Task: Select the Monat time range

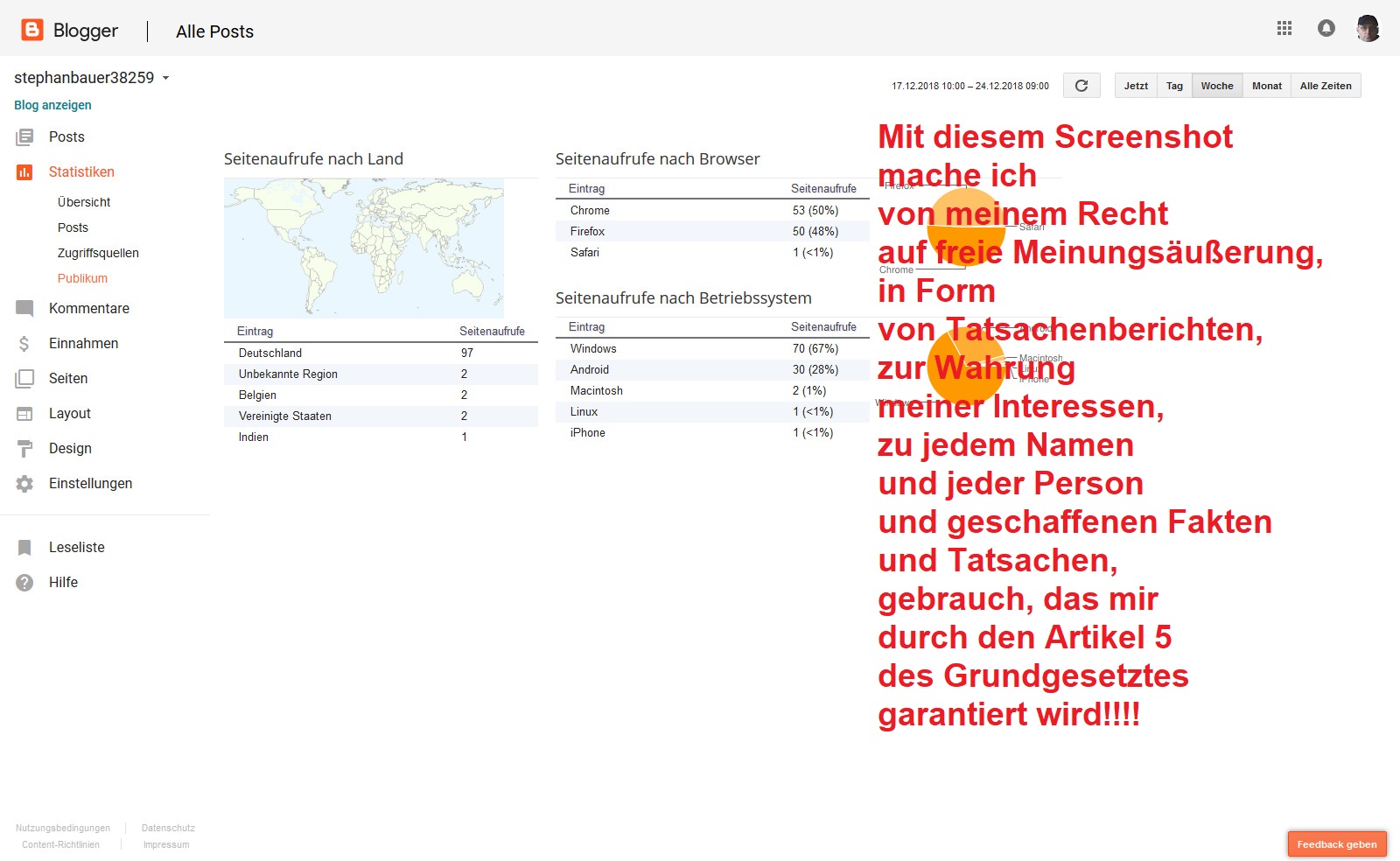Action: tap(1267, 86)
